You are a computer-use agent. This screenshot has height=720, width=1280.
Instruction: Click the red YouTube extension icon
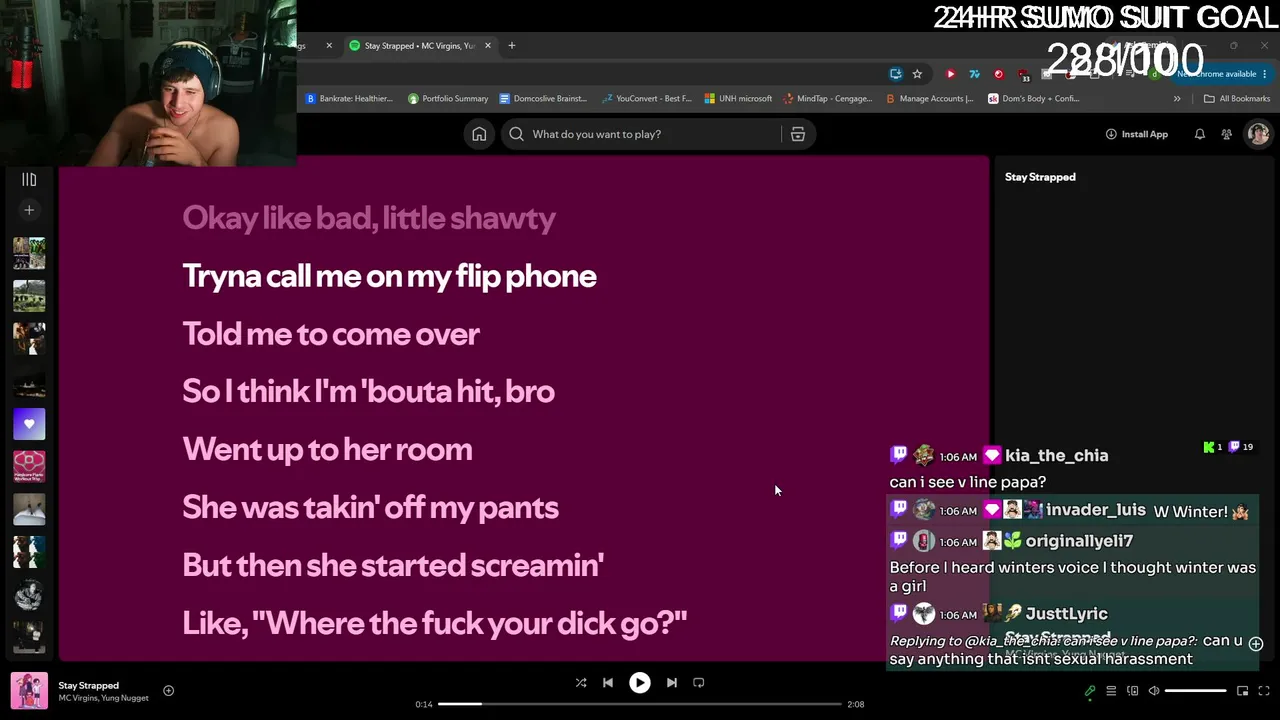tap(950, 74)
